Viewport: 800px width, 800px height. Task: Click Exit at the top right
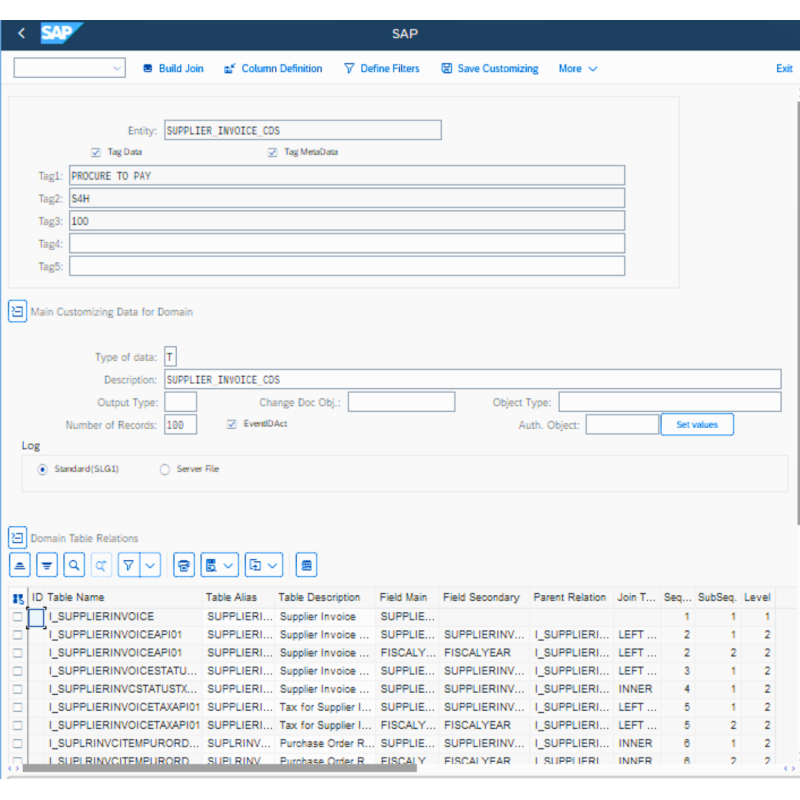[x=784, y=68]
